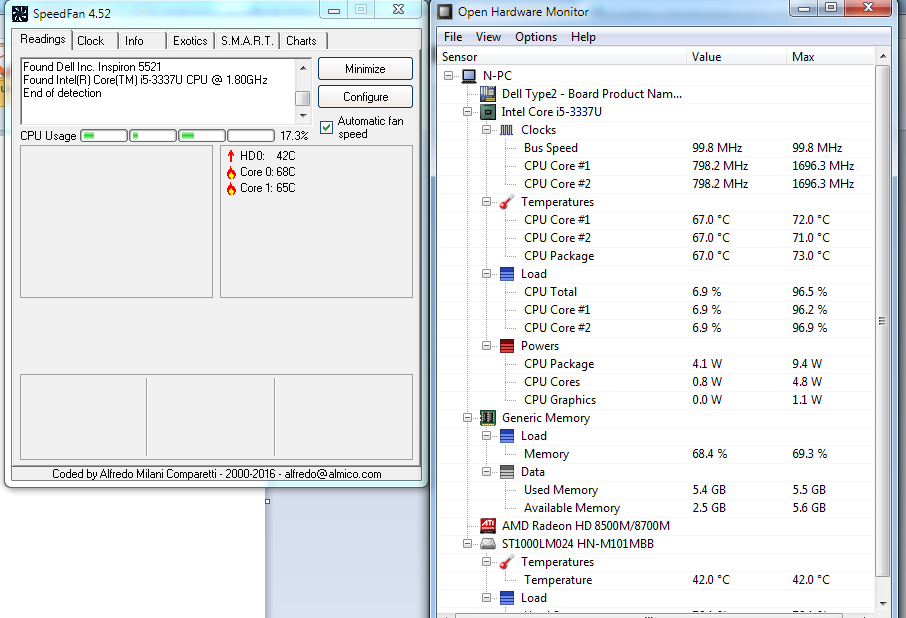Image resolution: width=906 pixels, height=618 pixels.
Task: Open the View menu
Action: [488, 37]
